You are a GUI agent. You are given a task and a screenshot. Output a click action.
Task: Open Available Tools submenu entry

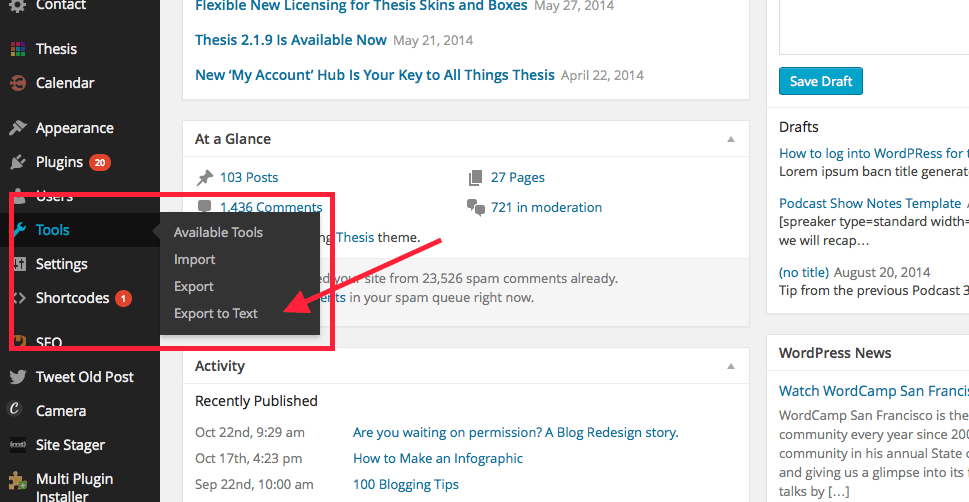(x=218, y=232)
